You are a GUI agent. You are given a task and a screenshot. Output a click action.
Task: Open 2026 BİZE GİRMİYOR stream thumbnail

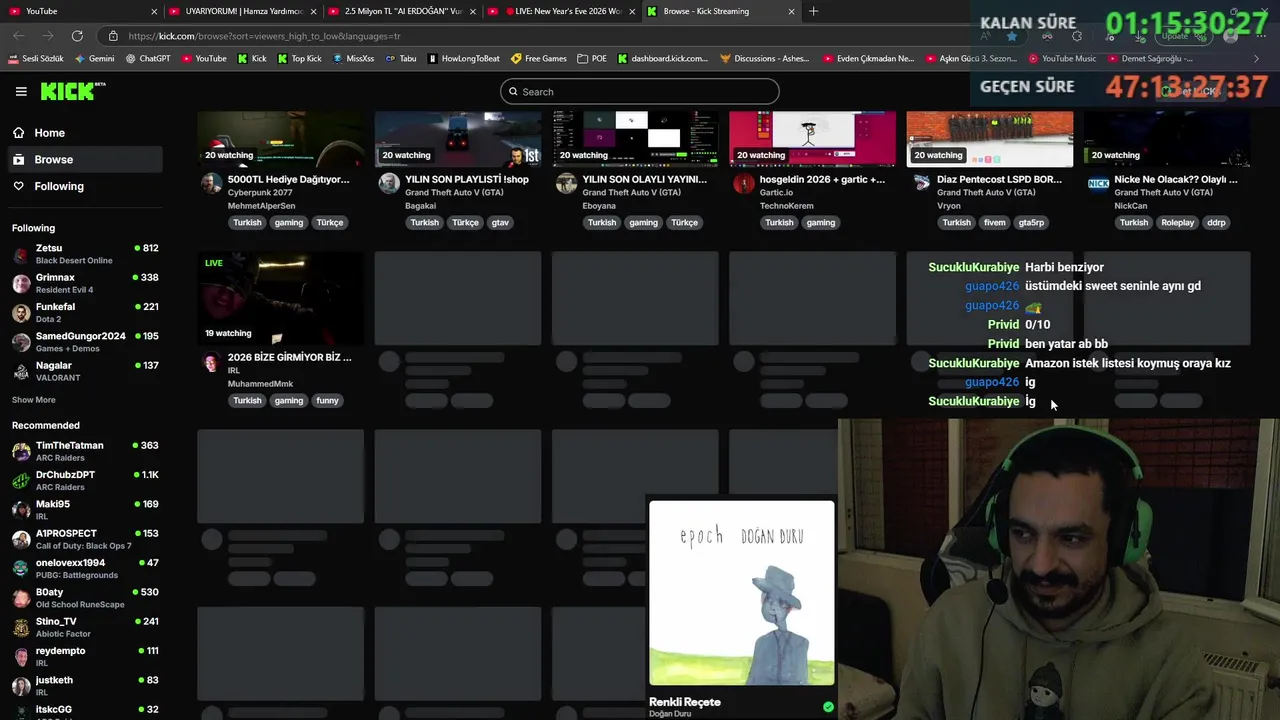tap(281, 298)
